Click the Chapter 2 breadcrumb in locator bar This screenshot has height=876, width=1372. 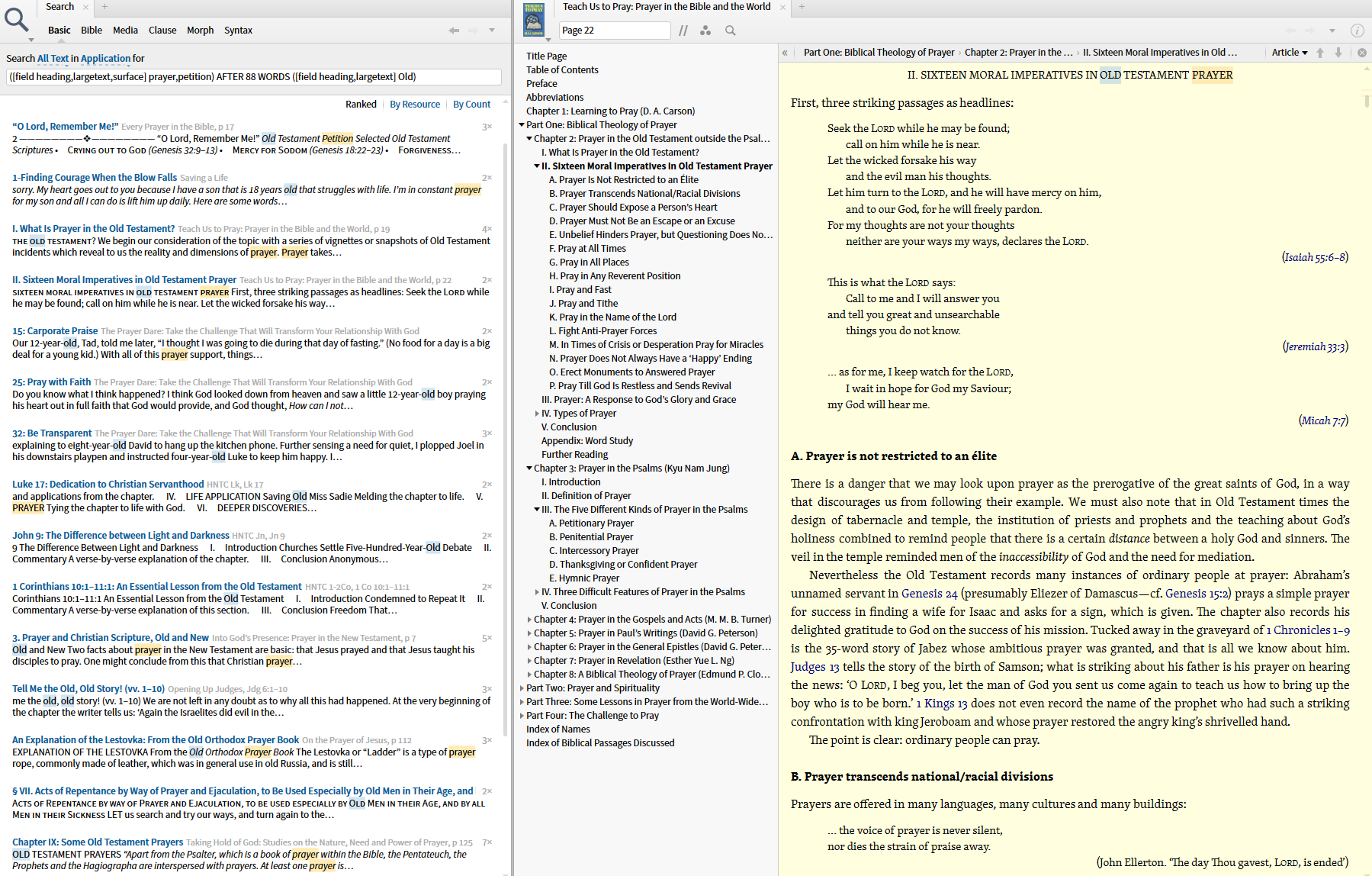(1018, 53)
